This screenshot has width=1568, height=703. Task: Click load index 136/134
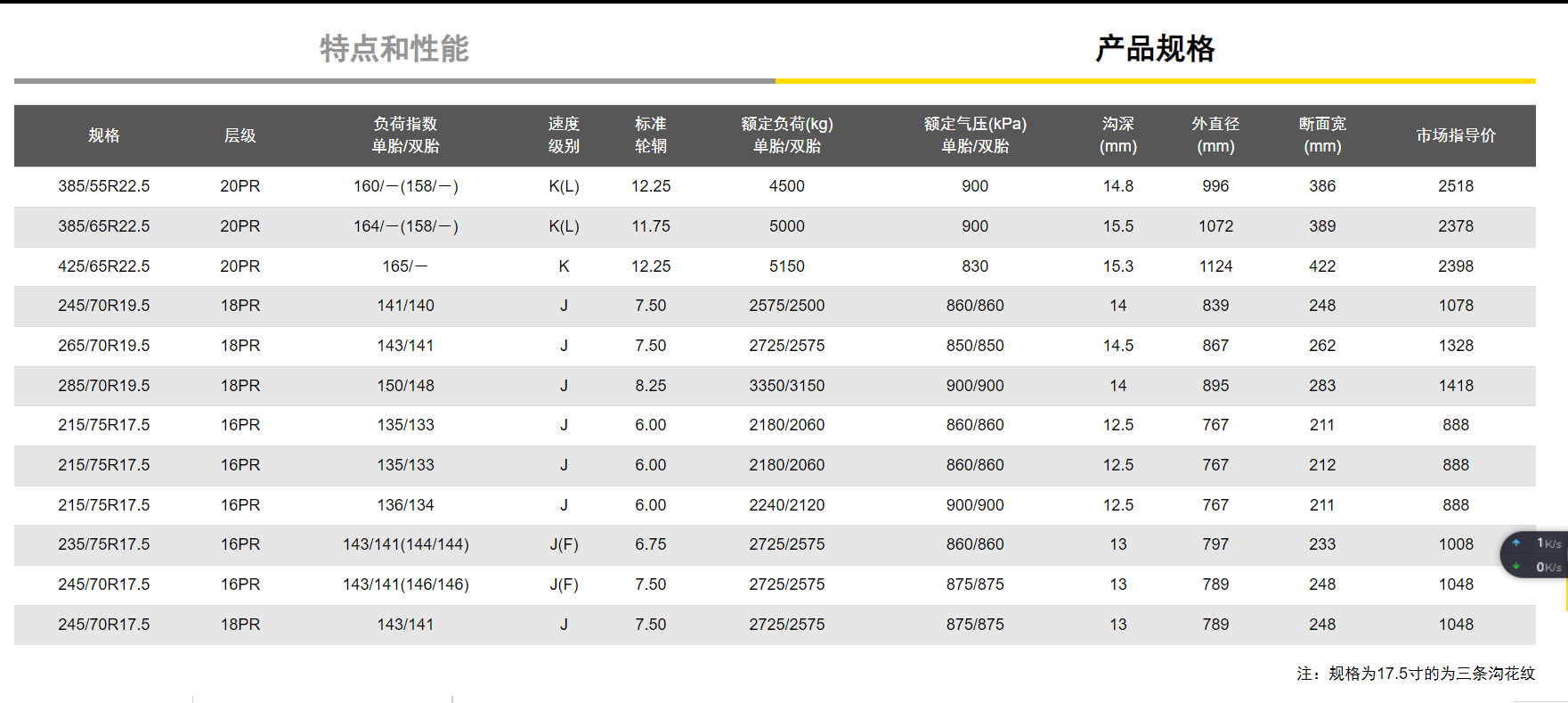pyautogui.click(x=406, y=505)
